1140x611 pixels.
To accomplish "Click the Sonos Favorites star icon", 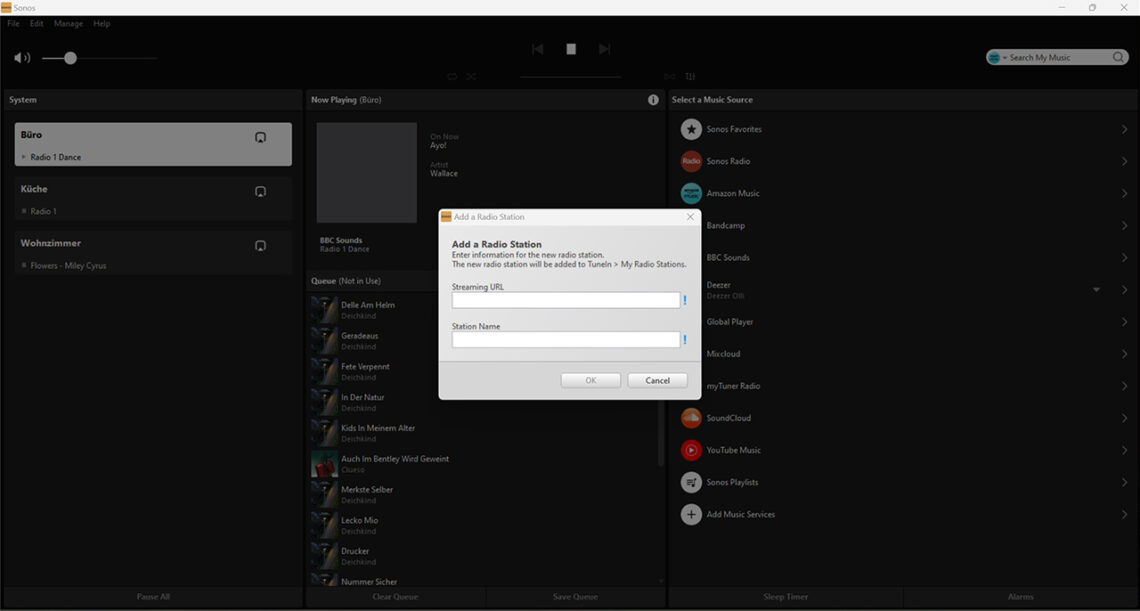I will pos(691,129).
